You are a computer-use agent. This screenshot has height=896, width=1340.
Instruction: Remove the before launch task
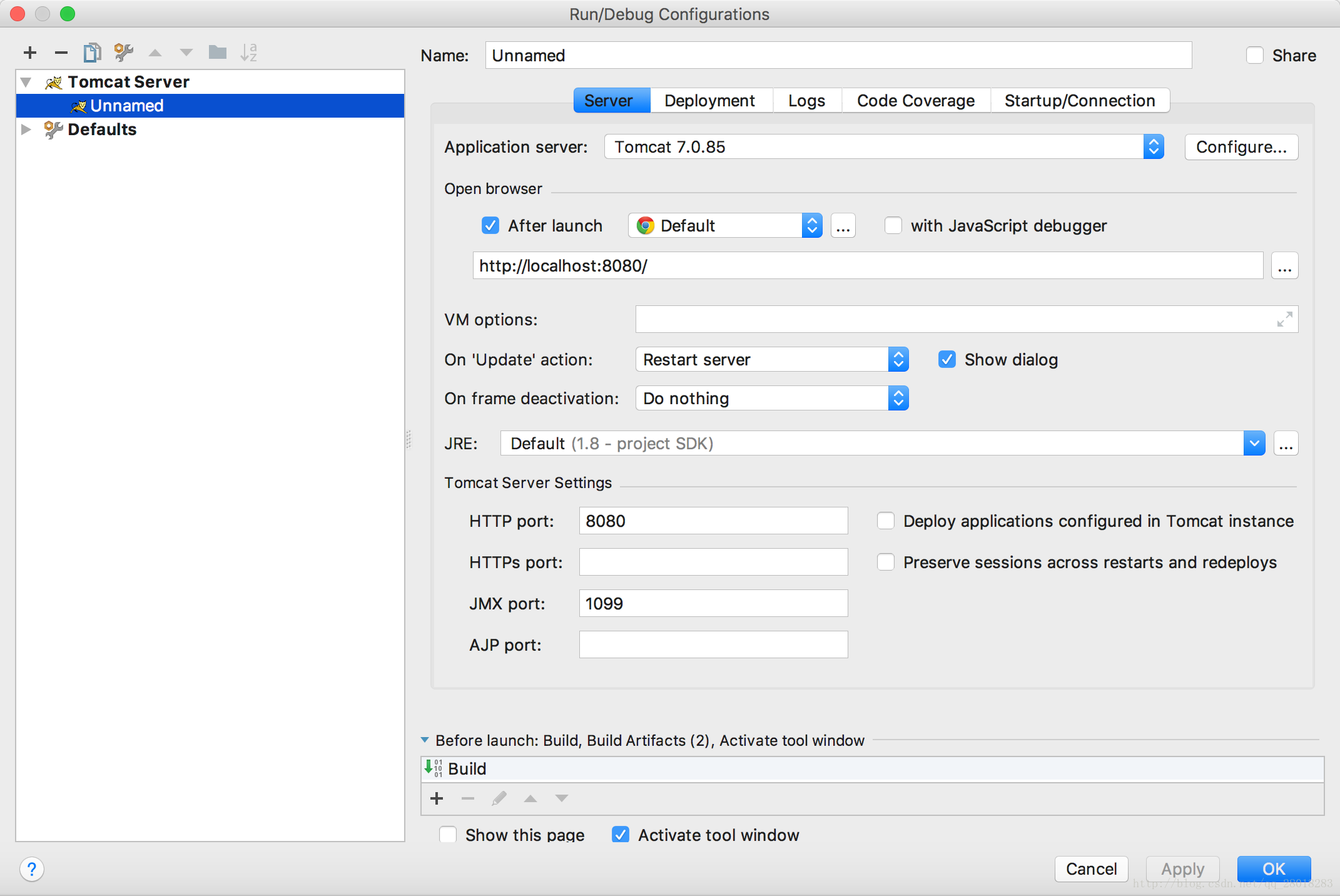pos(468,798)
